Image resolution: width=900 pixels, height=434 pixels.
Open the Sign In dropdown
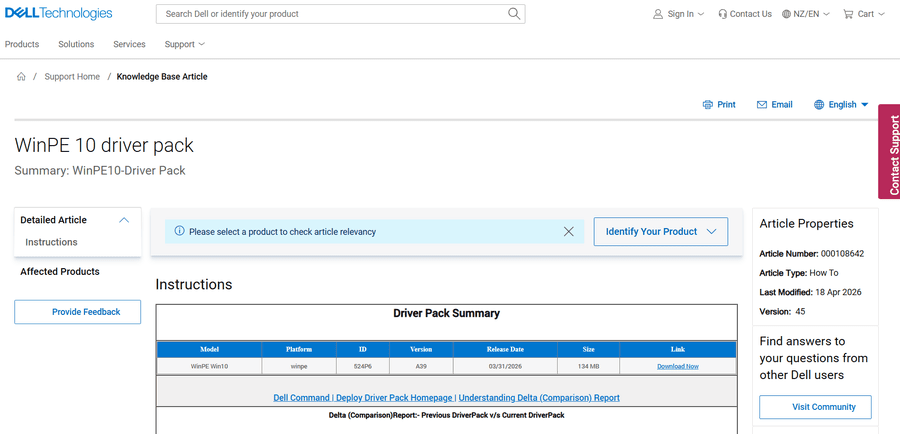(x=701, y=14)
